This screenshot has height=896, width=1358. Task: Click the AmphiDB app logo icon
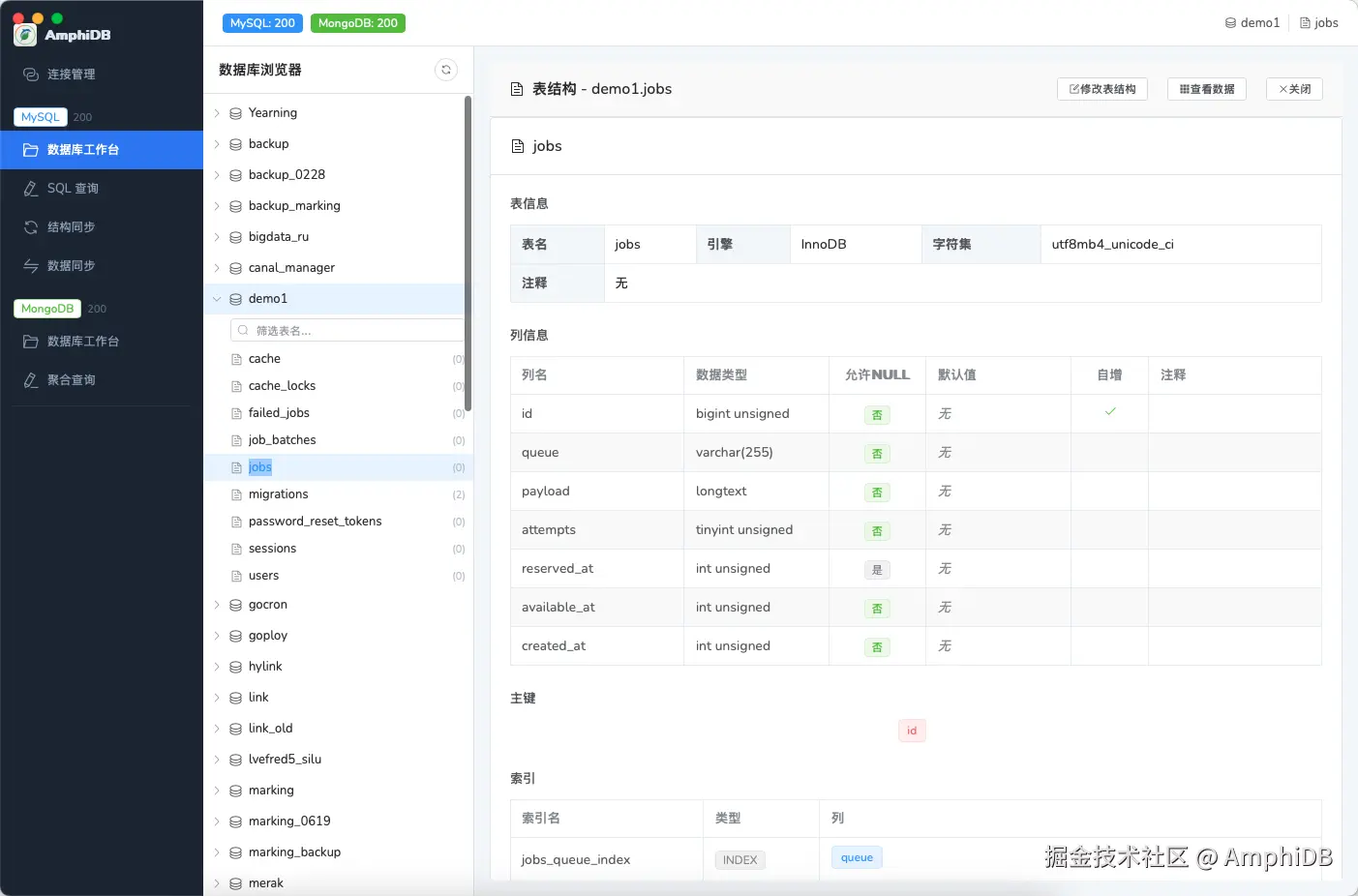pos(25,35)
